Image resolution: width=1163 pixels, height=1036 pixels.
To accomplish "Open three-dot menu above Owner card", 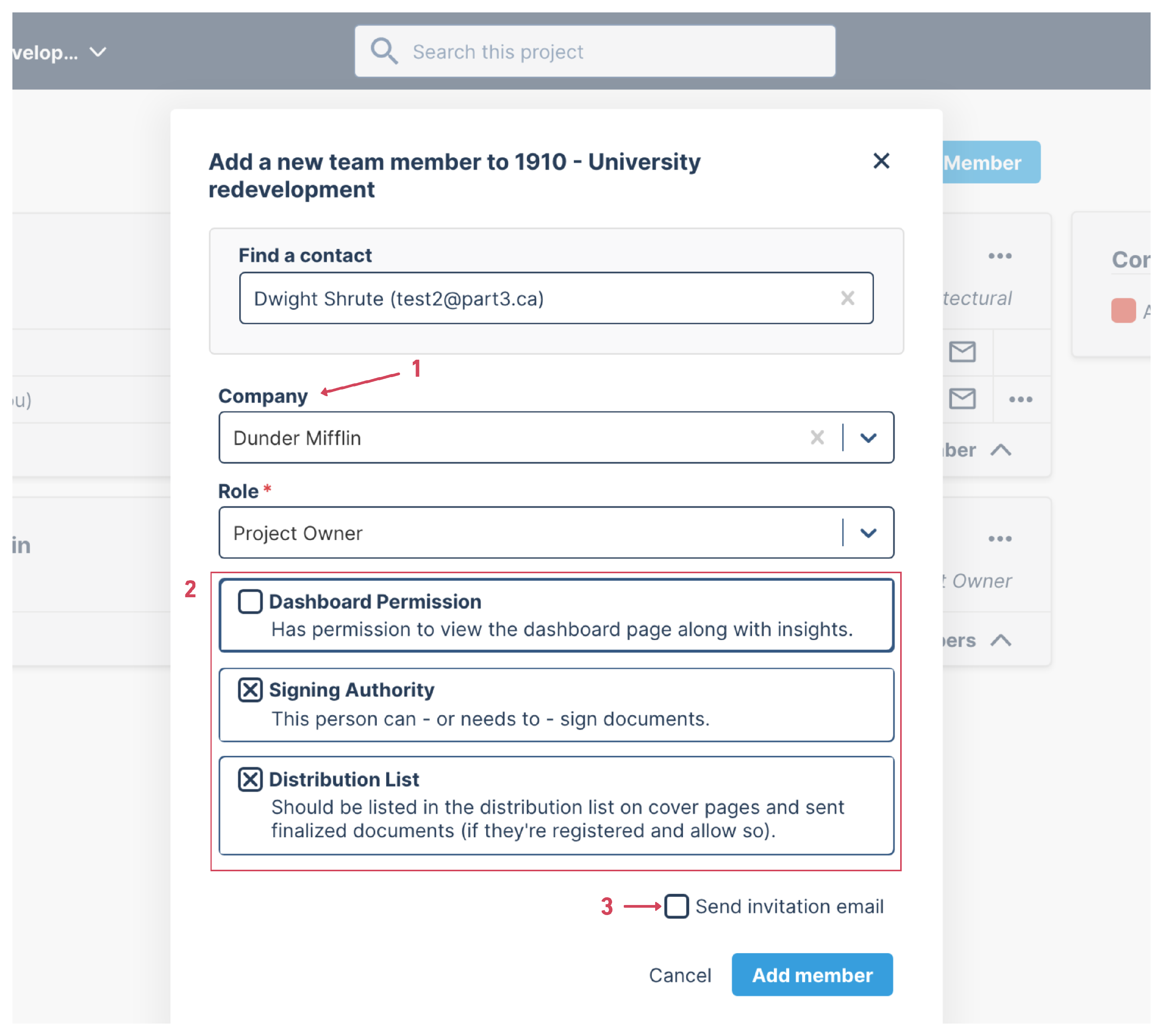I will pyautogui.click(x=1000, y=538).
